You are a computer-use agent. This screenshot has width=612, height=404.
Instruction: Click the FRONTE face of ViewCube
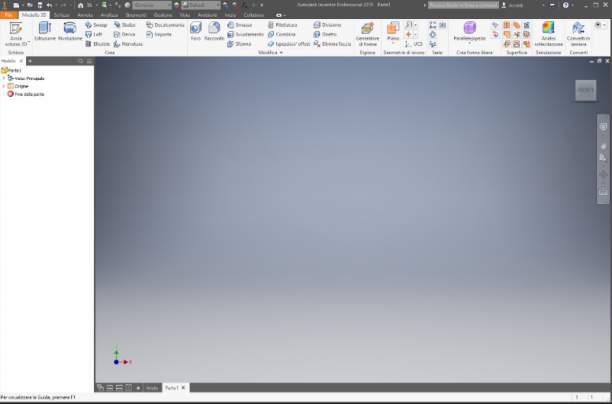tap(585, 90)
